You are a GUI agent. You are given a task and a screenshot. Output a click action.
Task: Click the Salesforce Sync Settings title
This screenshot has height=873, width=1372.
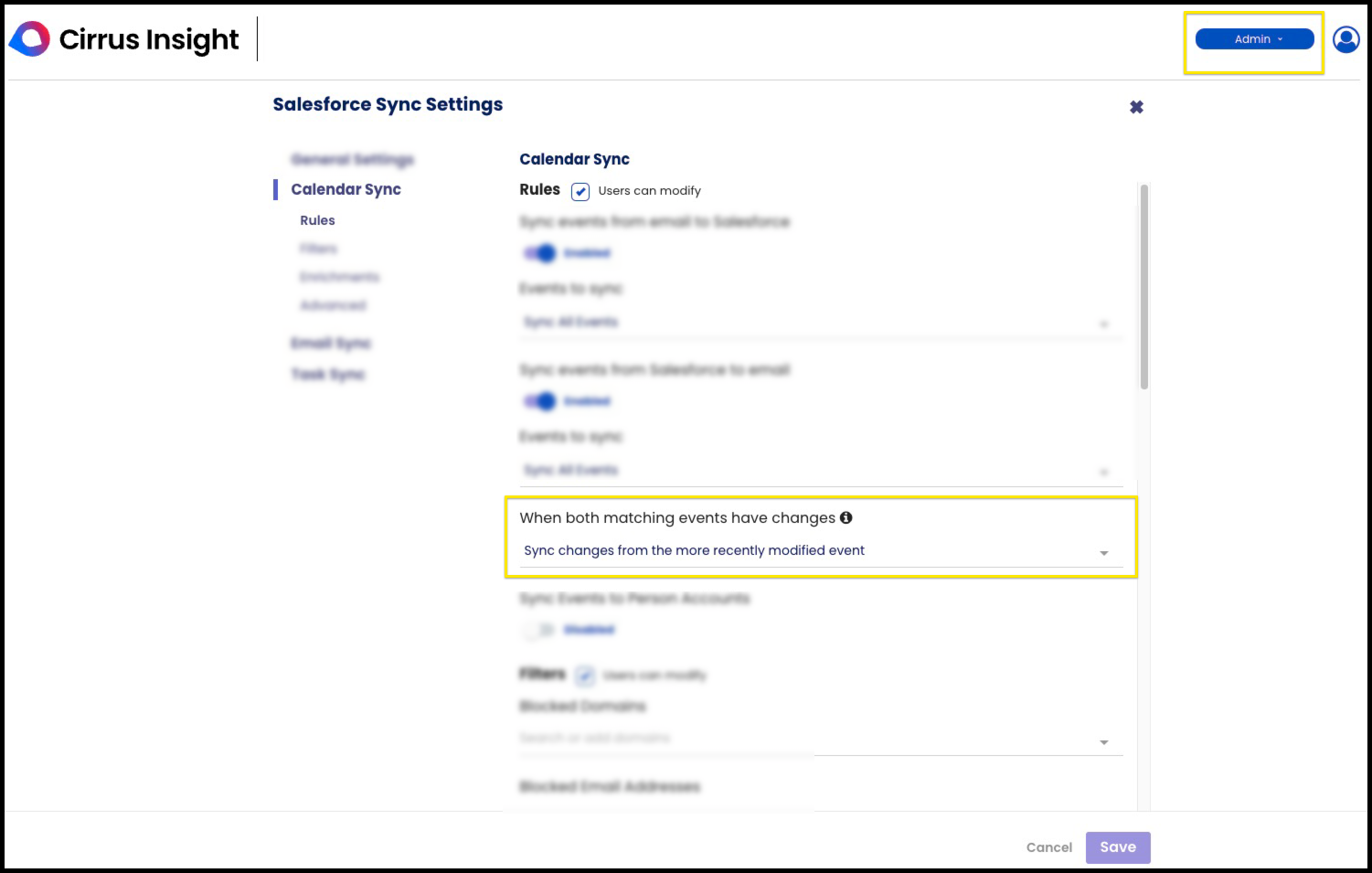[x=388, y=105]
